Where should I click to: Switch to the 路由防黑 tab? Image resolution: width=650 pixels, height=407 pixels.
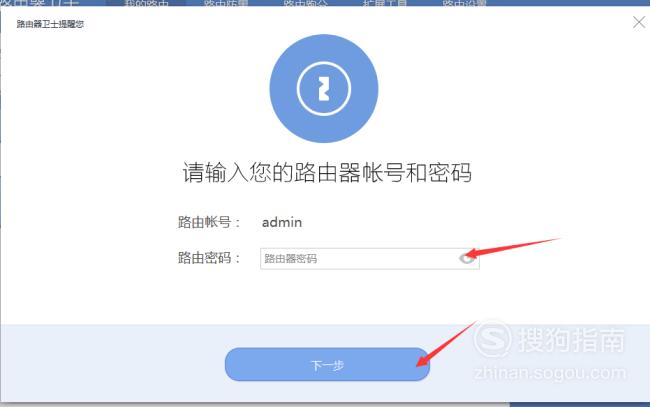point(226,3)
